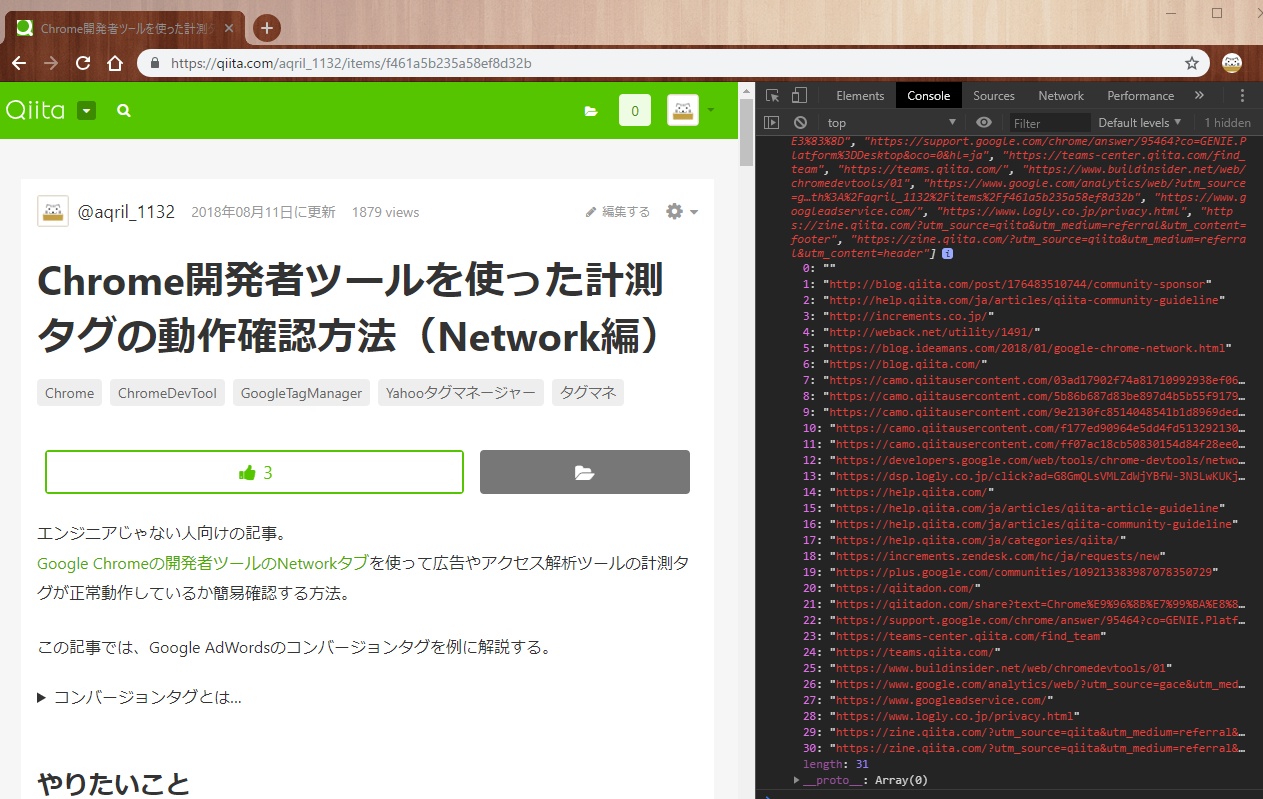Click the ChromeDevTool tag

pos(167,393)
